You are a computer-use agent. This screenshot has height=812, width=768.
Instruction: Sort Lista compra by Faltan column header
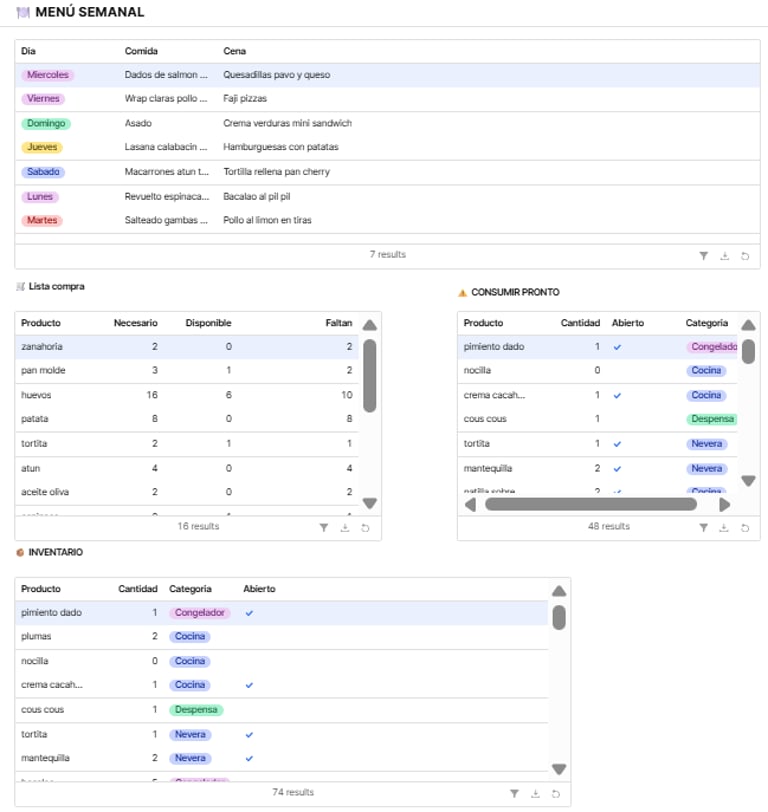pos(339,323)
